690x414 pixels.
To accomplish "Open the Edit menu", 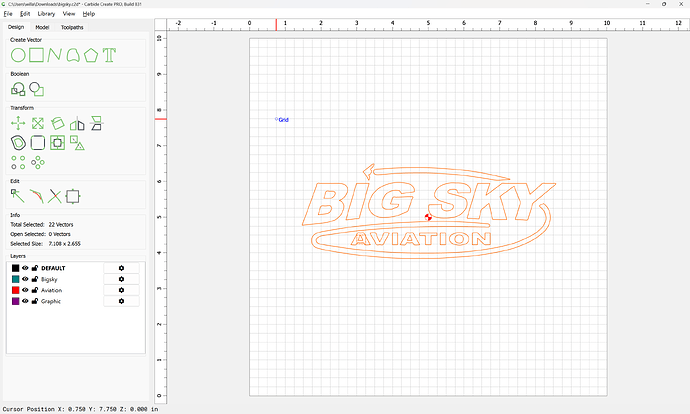I will point(25,14).
